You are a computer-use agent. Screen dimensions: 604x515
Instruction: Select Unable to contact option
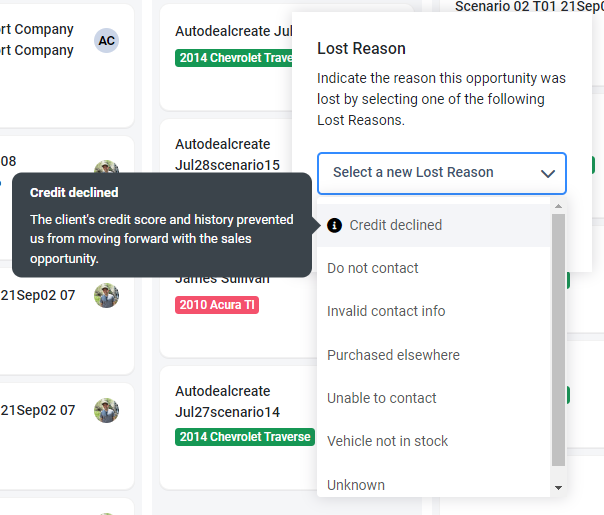pos(434,398)
